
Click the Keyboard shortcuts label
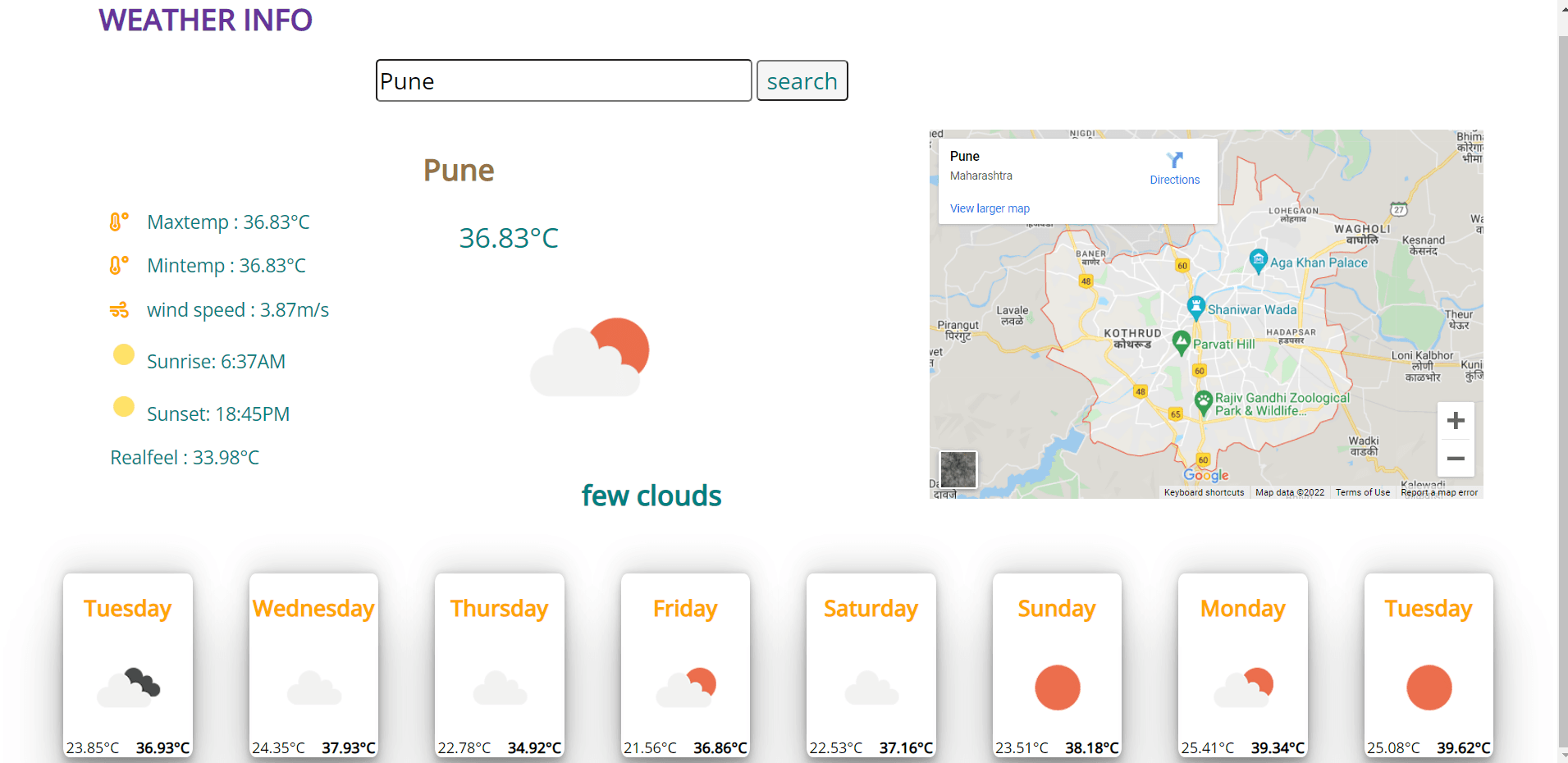click(x=1203, y=492)
